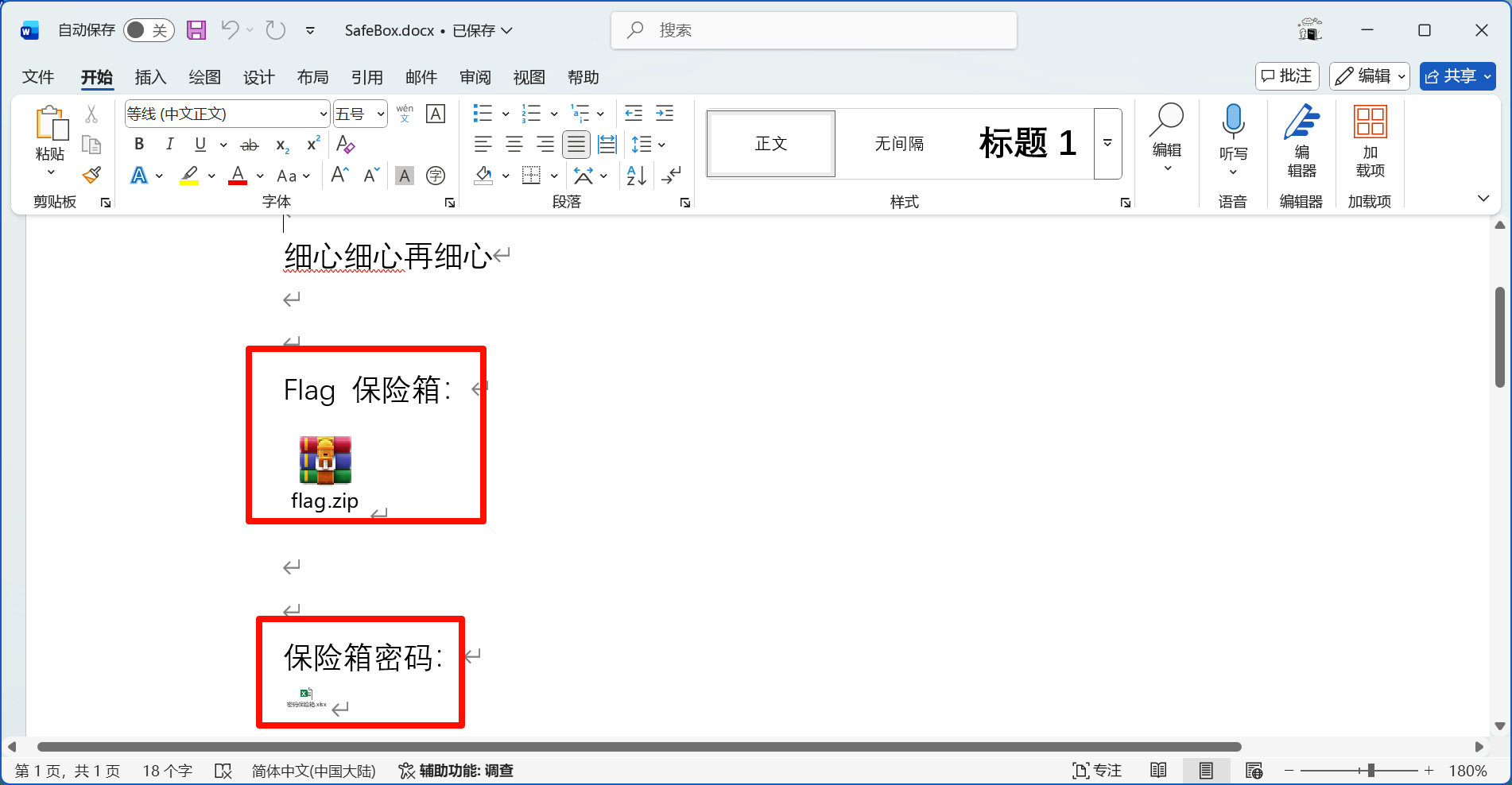Select the Format Painter tool
The width and height of the screenshot is (1512, 785).
[91, 175]
